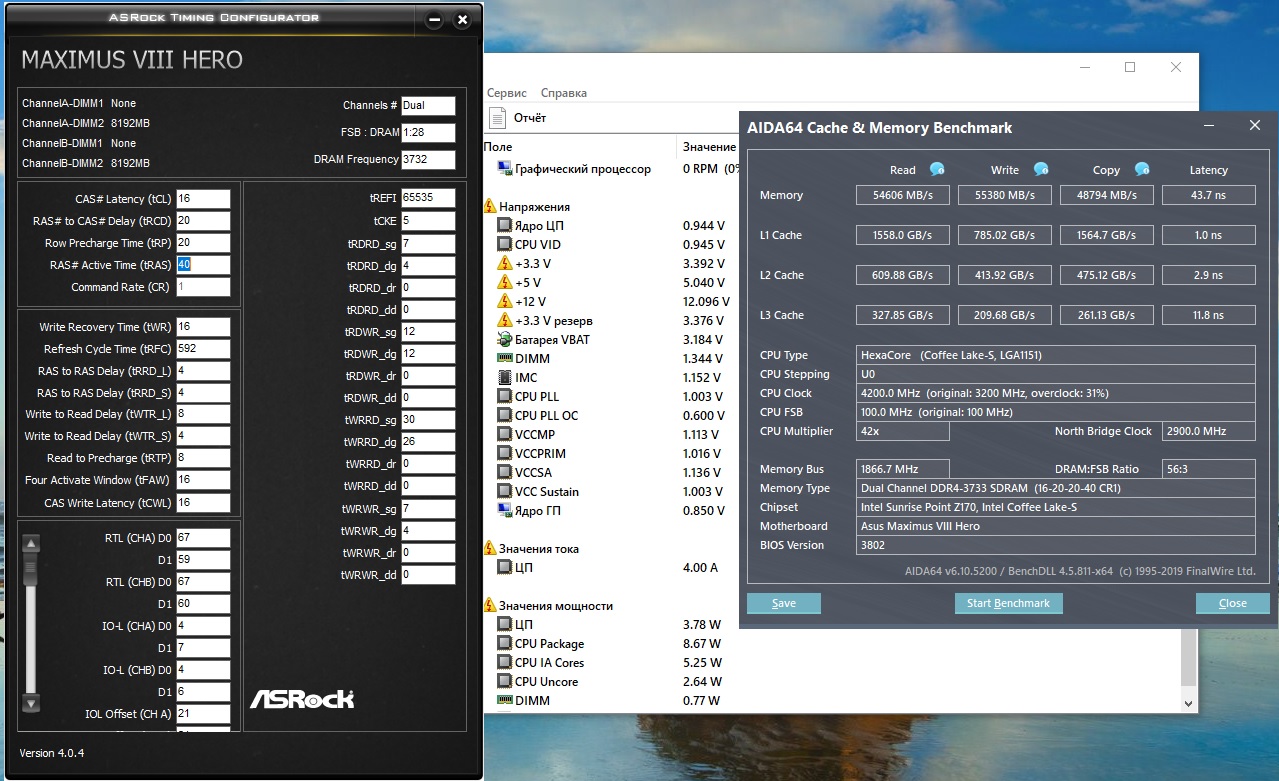Click the Four Activate Window (tFAW) field
The height and width of the screenshot is (781, 1279).
coord(203,480)
